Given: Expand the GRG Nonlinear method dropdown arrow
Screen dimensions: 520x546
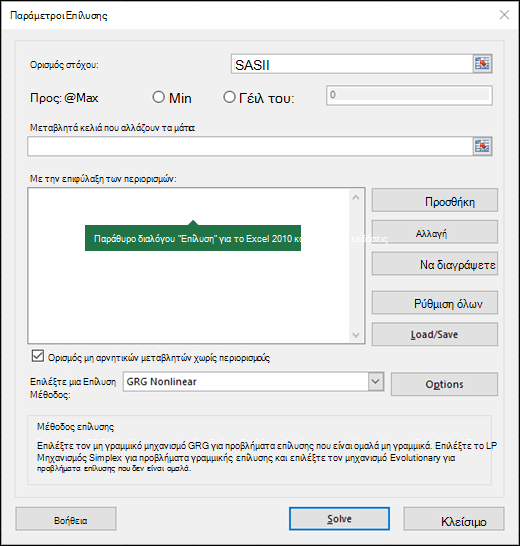Looking at the screenshot, I should 376,381.
